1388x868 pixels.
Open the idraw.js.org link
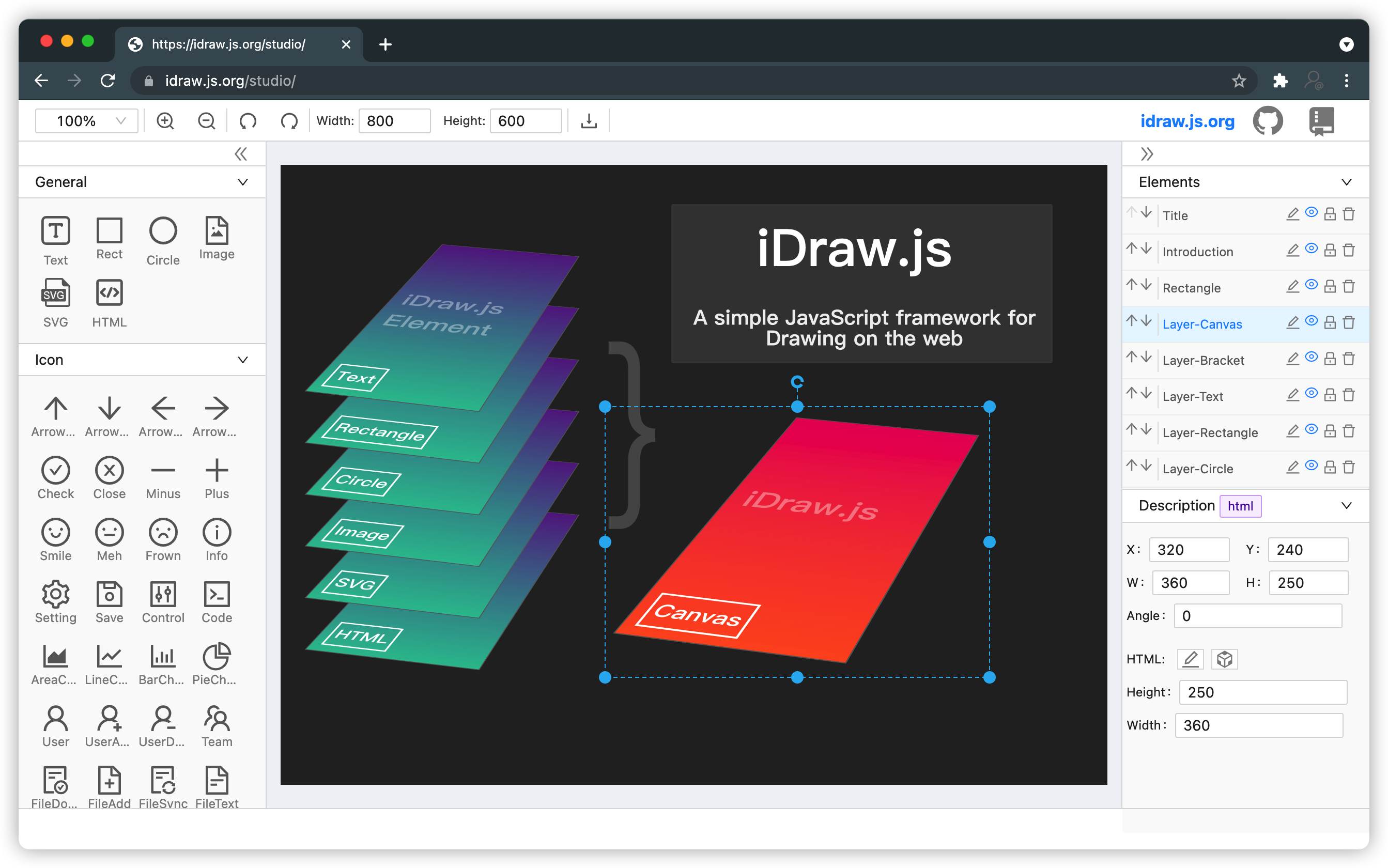1187,121
